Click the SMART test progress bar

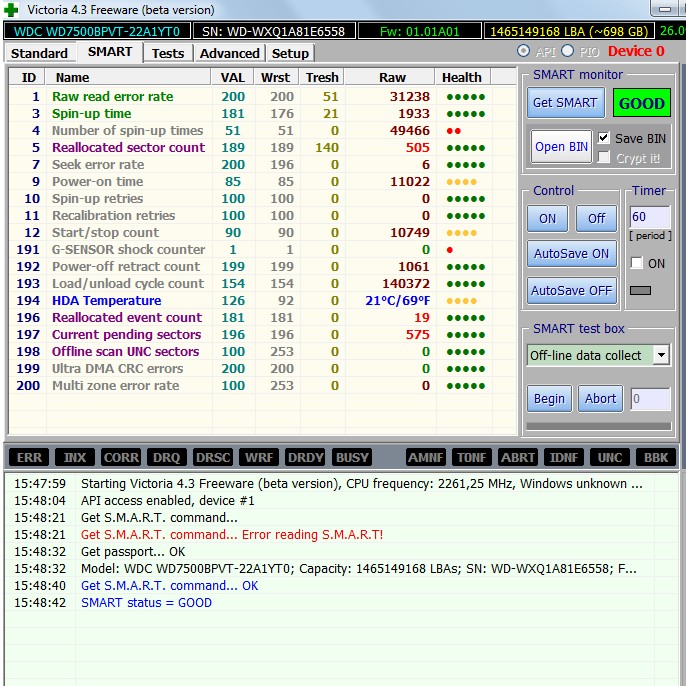click(598, 426)
